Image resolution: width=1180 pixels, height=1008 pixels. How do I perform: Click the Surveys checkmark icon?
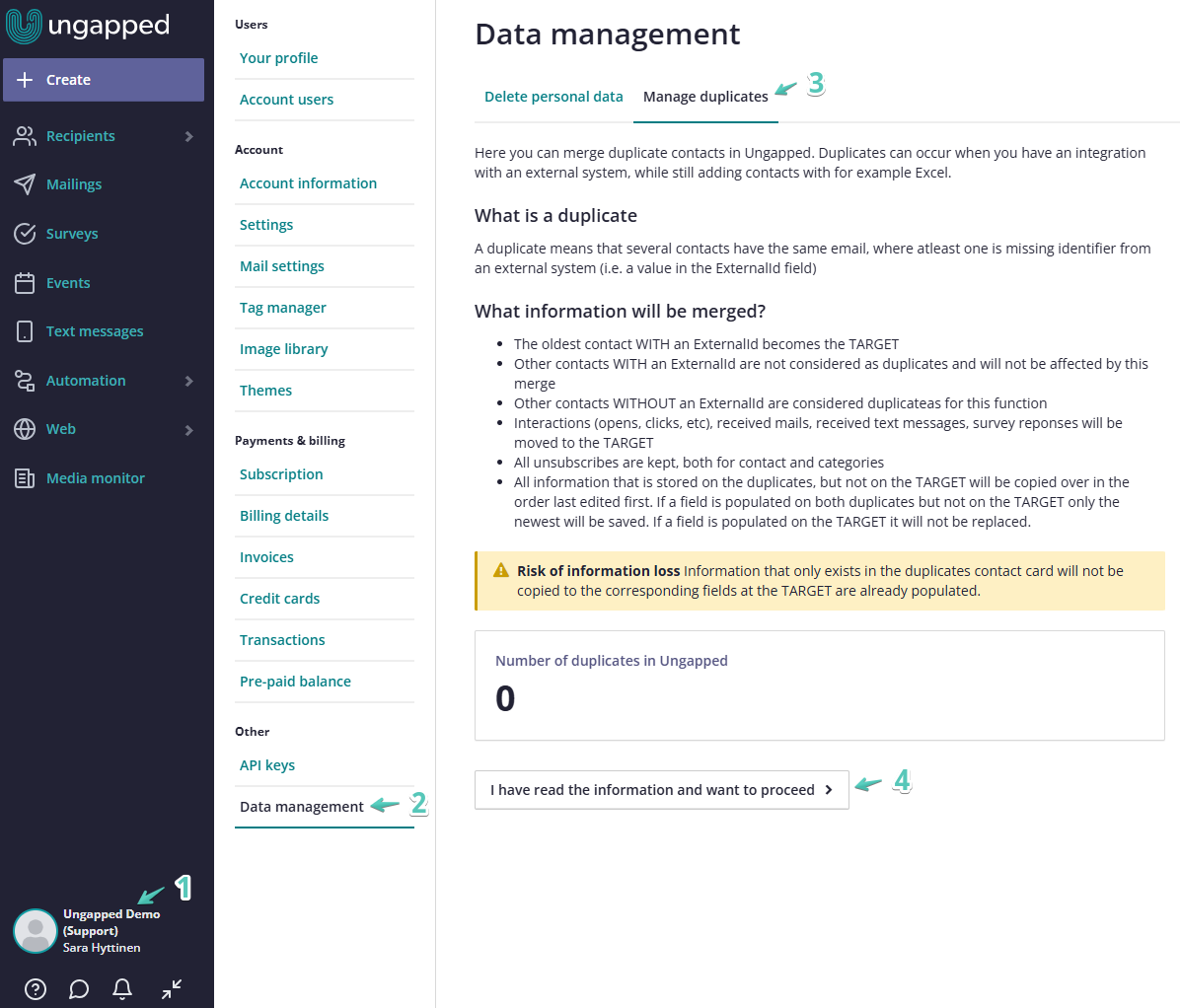(25, 234)
